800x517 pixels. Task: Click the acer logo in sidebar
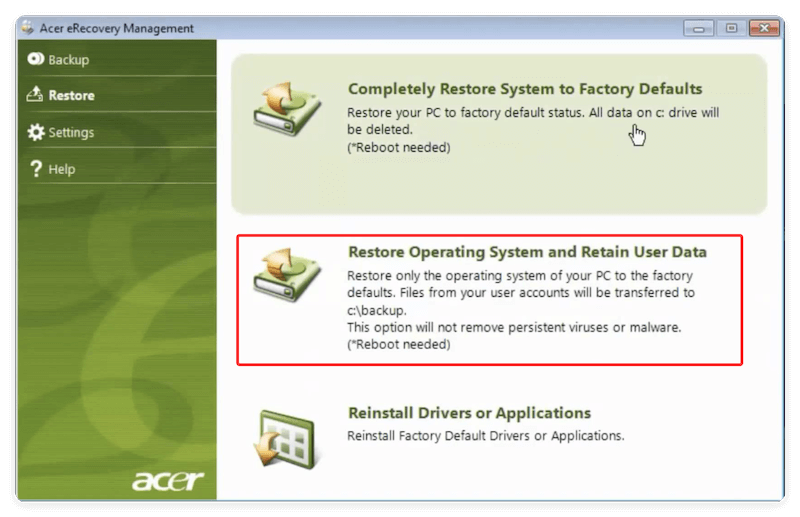pyautogui.click(x=168, y=480)
